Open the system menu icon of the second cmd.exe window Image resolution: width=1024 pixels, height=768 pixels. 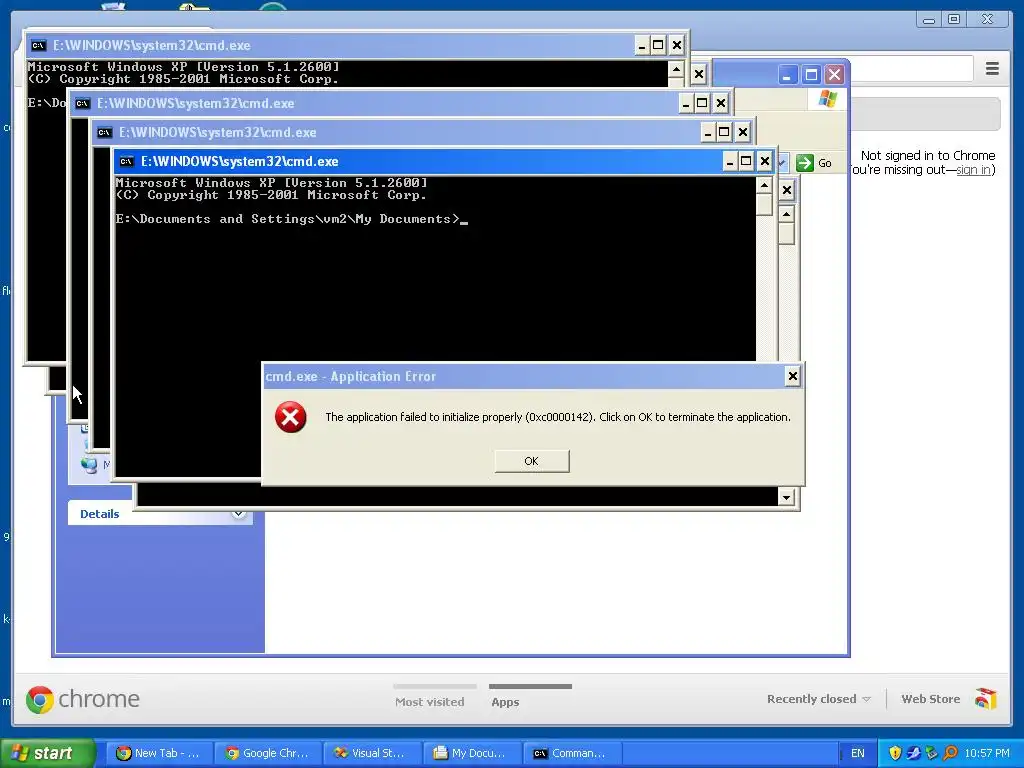click(x=104, y=133)
